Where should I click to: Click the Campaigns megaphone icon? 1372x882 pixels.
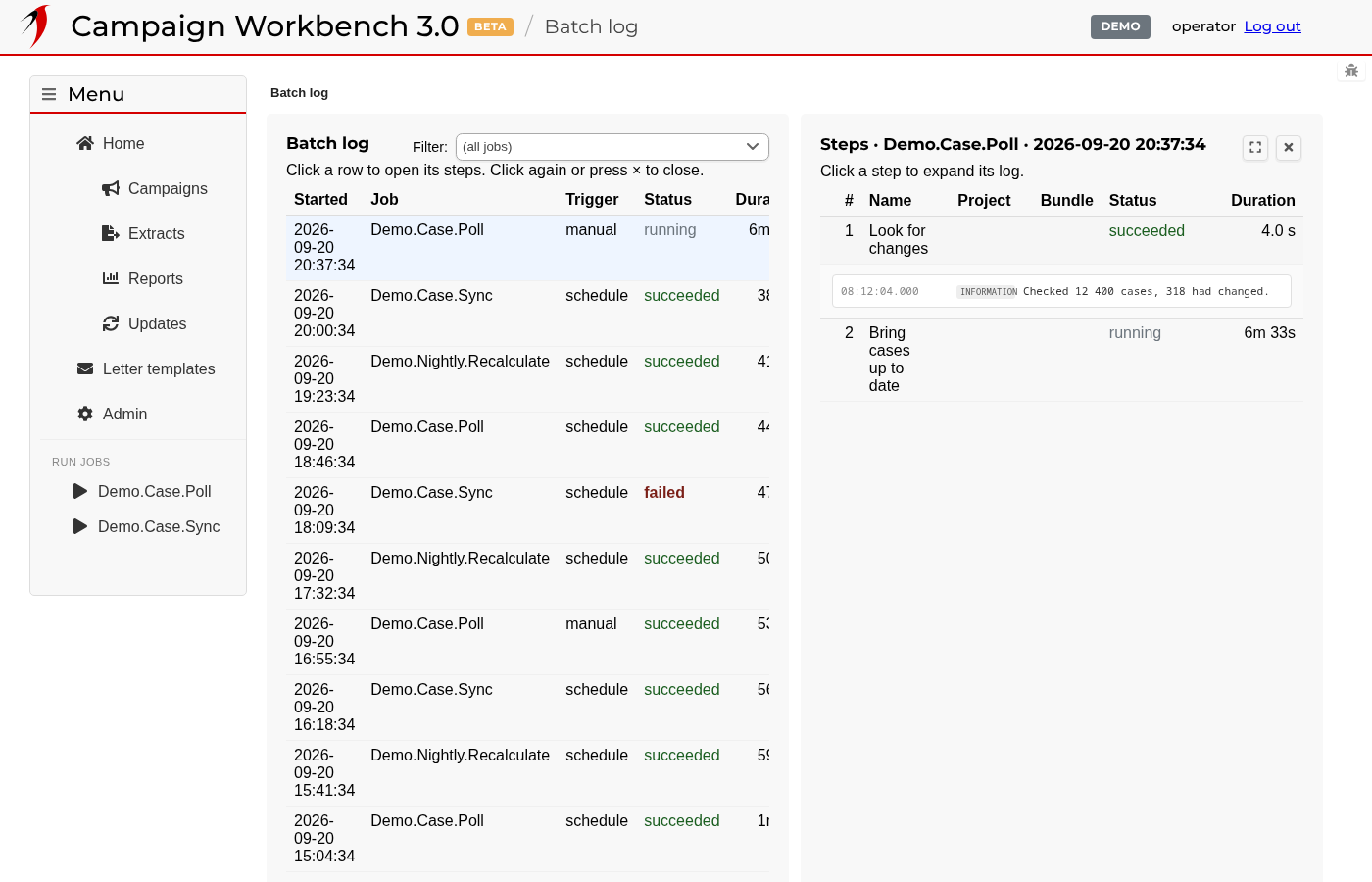pyautogui.click(x=111, y=188)
